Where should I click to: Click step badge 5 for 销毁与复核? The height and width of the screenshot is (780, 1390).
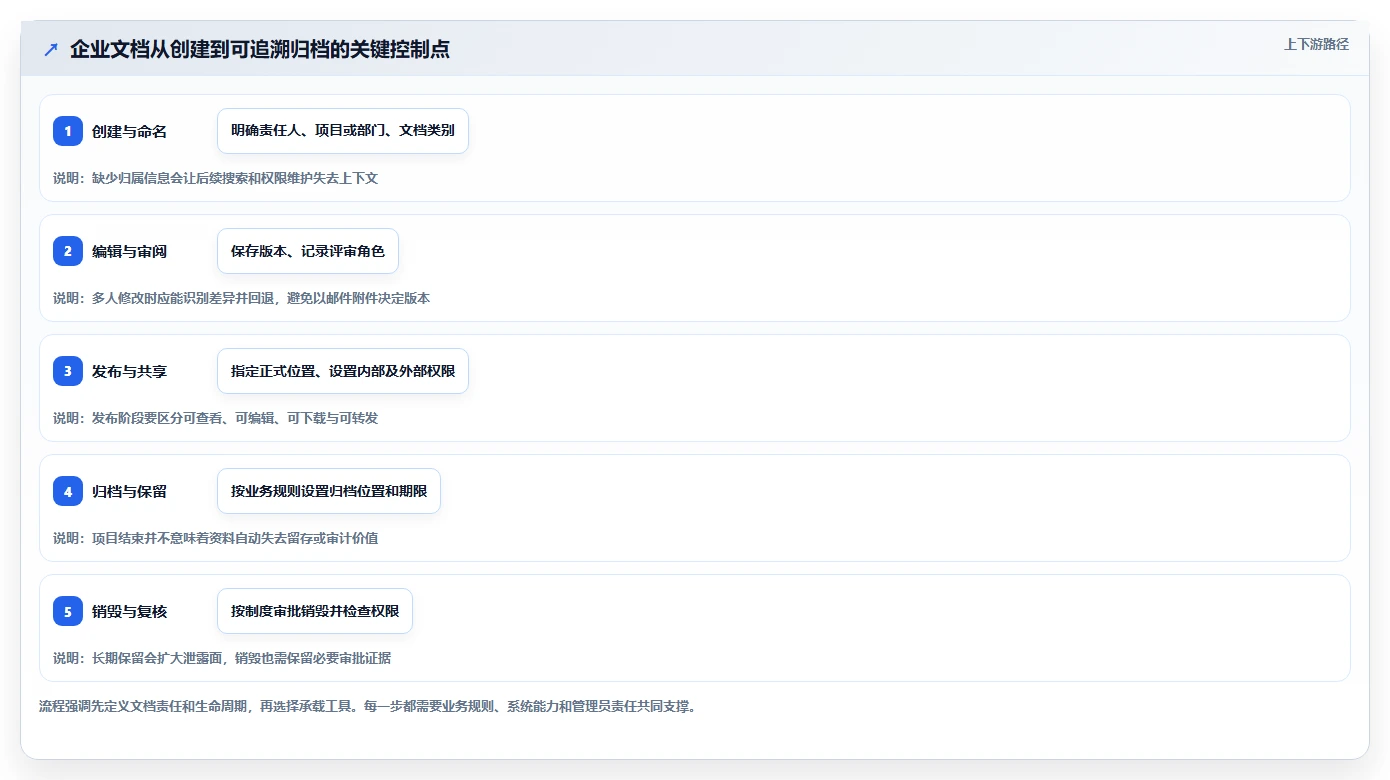(68, 611)
